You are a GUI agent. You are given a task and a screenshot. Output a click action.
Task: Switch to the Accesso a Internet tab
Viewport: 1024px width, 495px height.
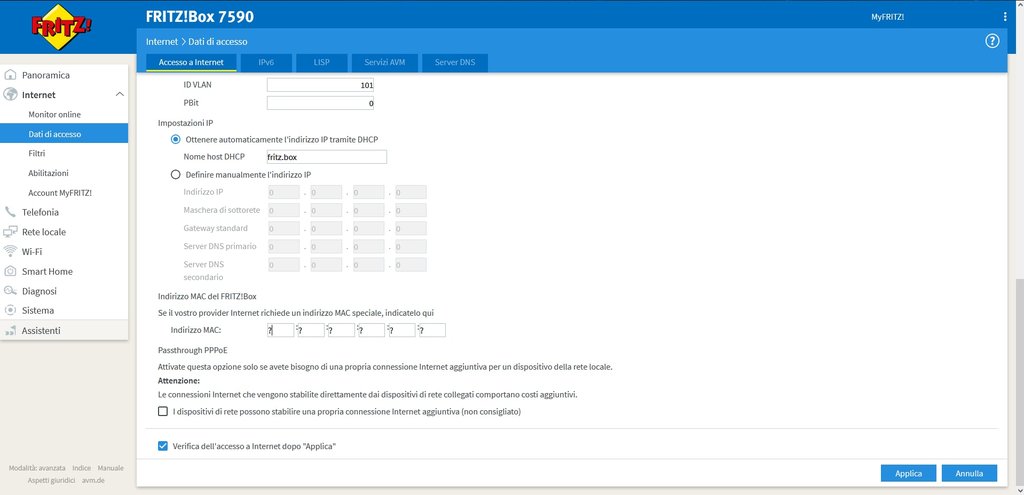click(191, 63)
